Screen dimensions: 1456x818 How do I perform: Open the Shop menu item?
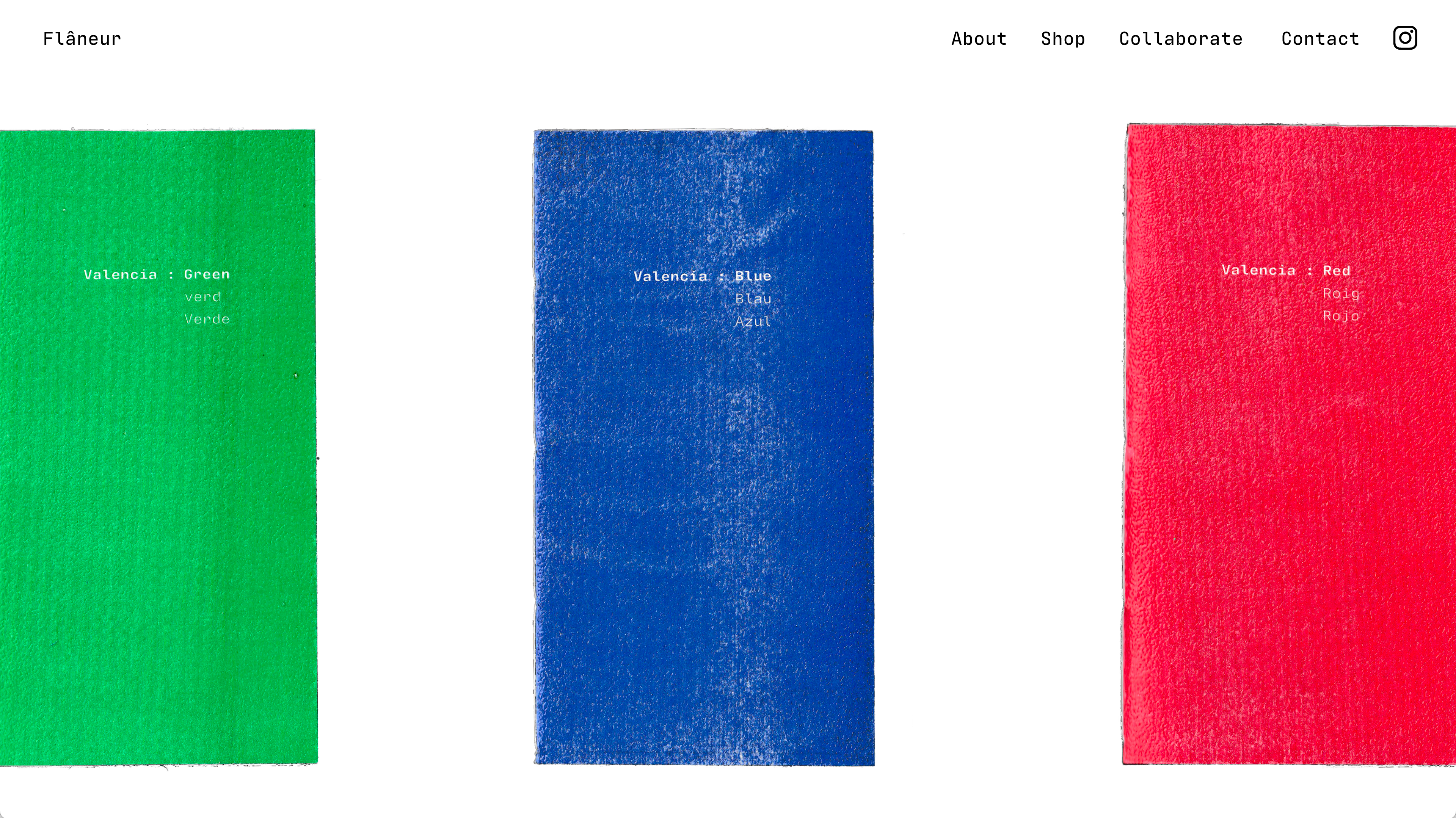click(1062, 38)
